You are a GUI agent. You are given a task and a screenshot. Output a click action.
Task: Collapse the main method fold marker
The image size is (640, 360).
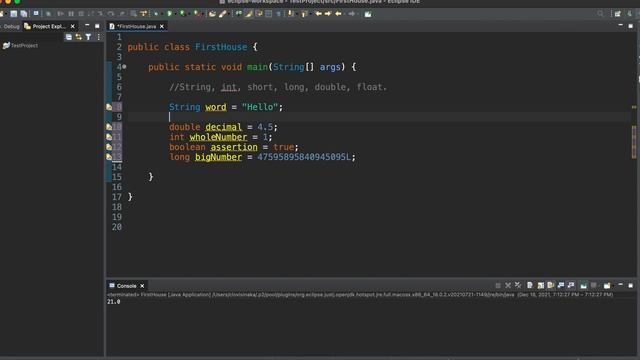124,67
